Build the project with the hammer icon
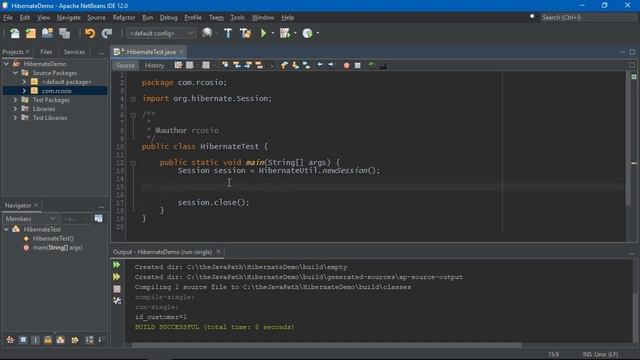Image resolution: width=640 pixels, height=360 pixels. pyautogui.click(x=228, y=33)
